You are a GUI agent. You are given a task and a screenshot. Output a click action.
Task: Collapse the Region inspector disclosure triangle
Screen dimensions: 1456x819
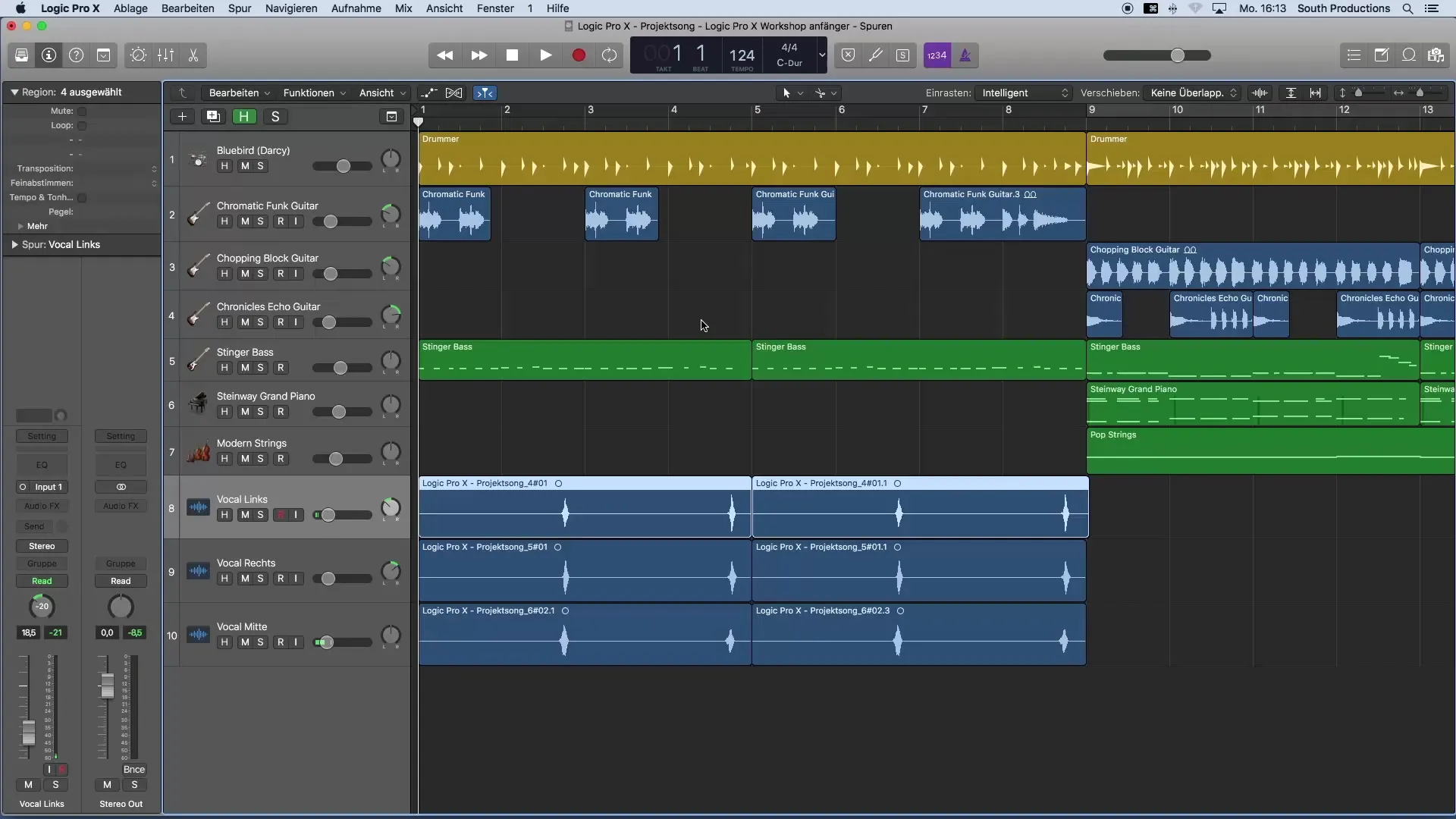click(x=14, y=93)
